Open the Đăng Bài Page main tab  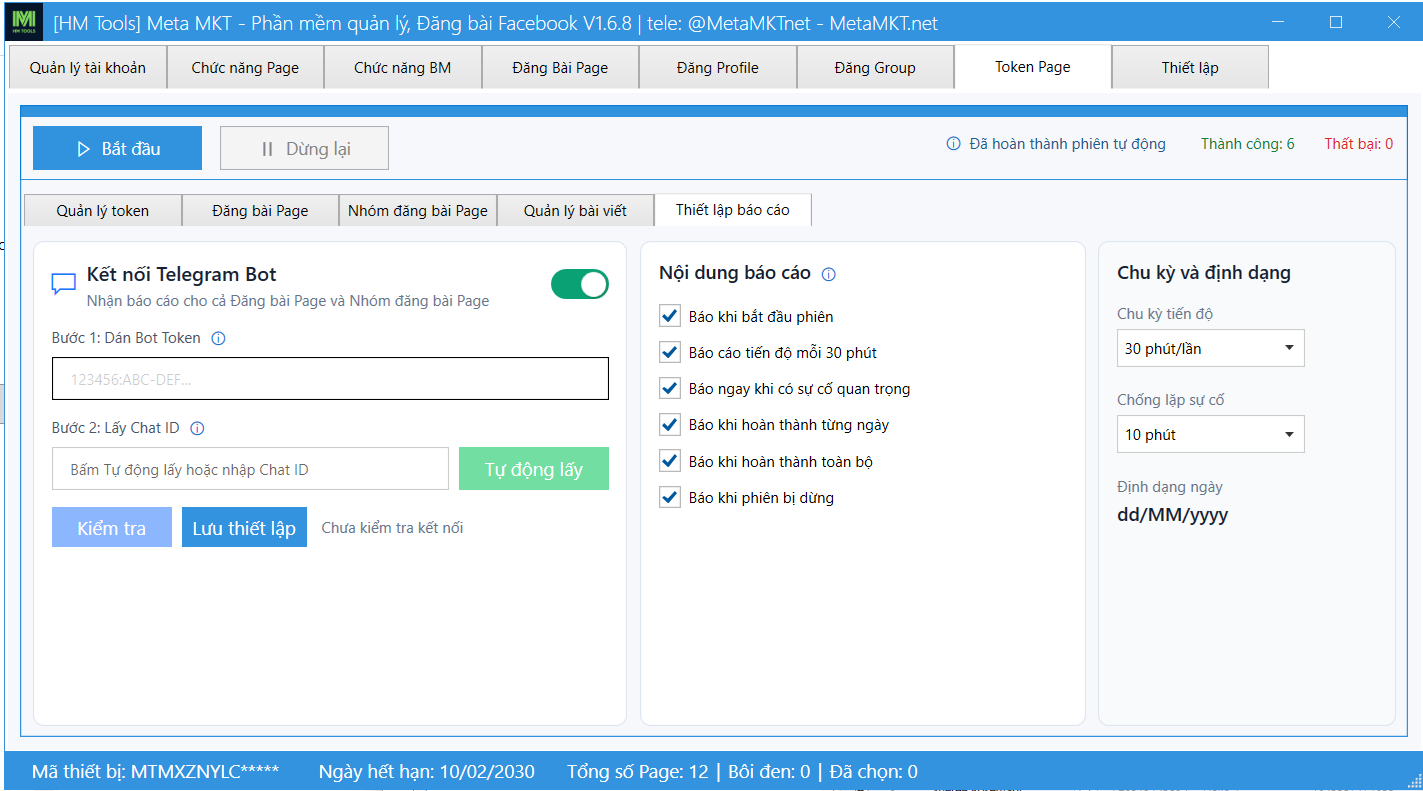(560, 68)
